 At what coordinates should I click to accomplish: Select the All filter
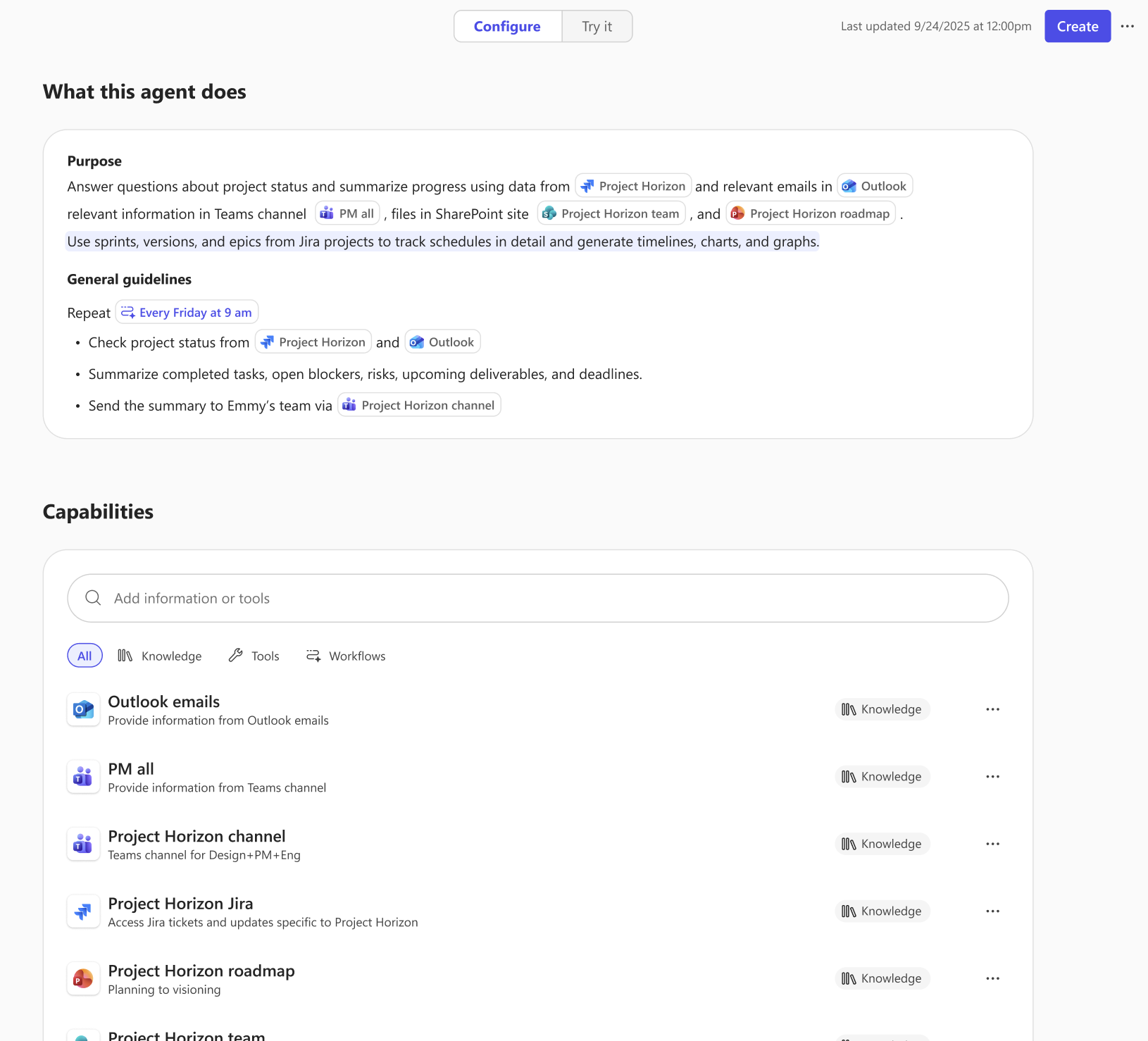pyautogui.click(x=85, y=656)
